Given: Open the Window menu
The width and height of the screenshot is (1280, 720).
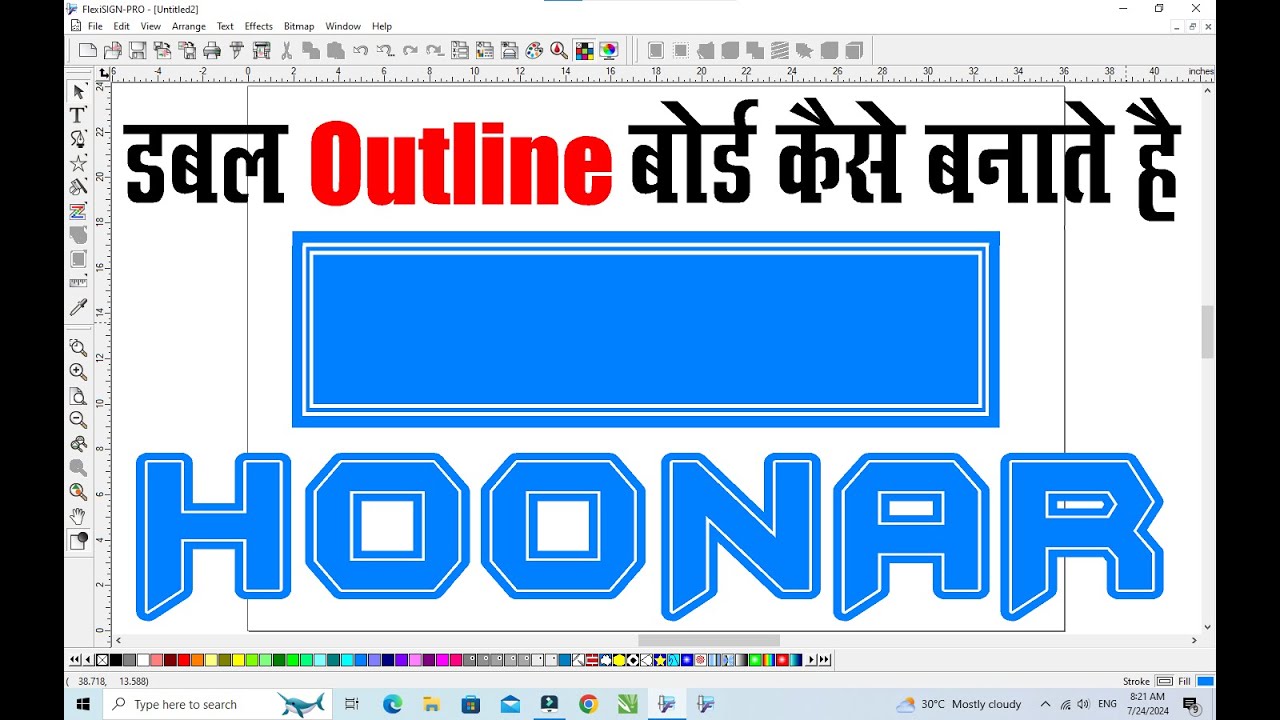Looking at the screenshot, I should coord(343,26).
